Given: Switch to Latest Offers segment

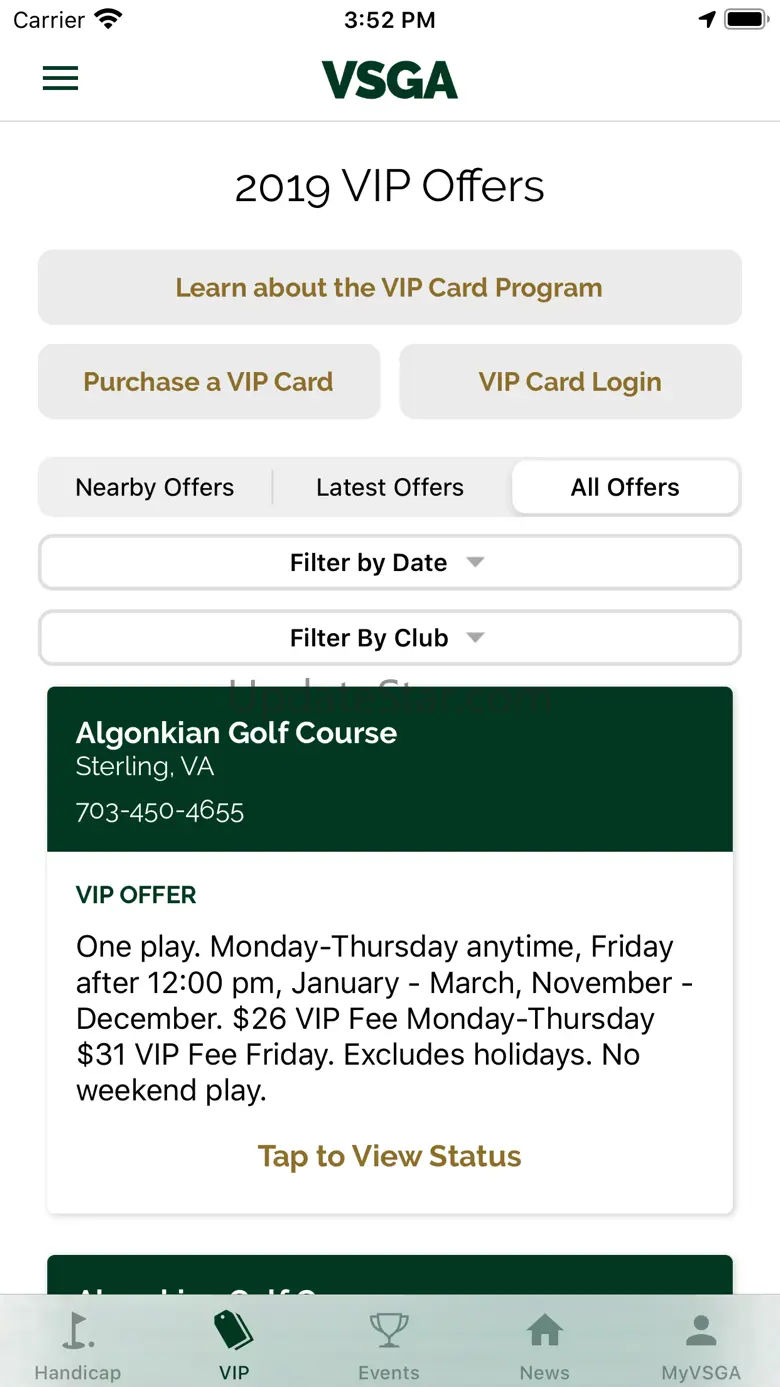Looking at the screenshot, I should (390, 487).
